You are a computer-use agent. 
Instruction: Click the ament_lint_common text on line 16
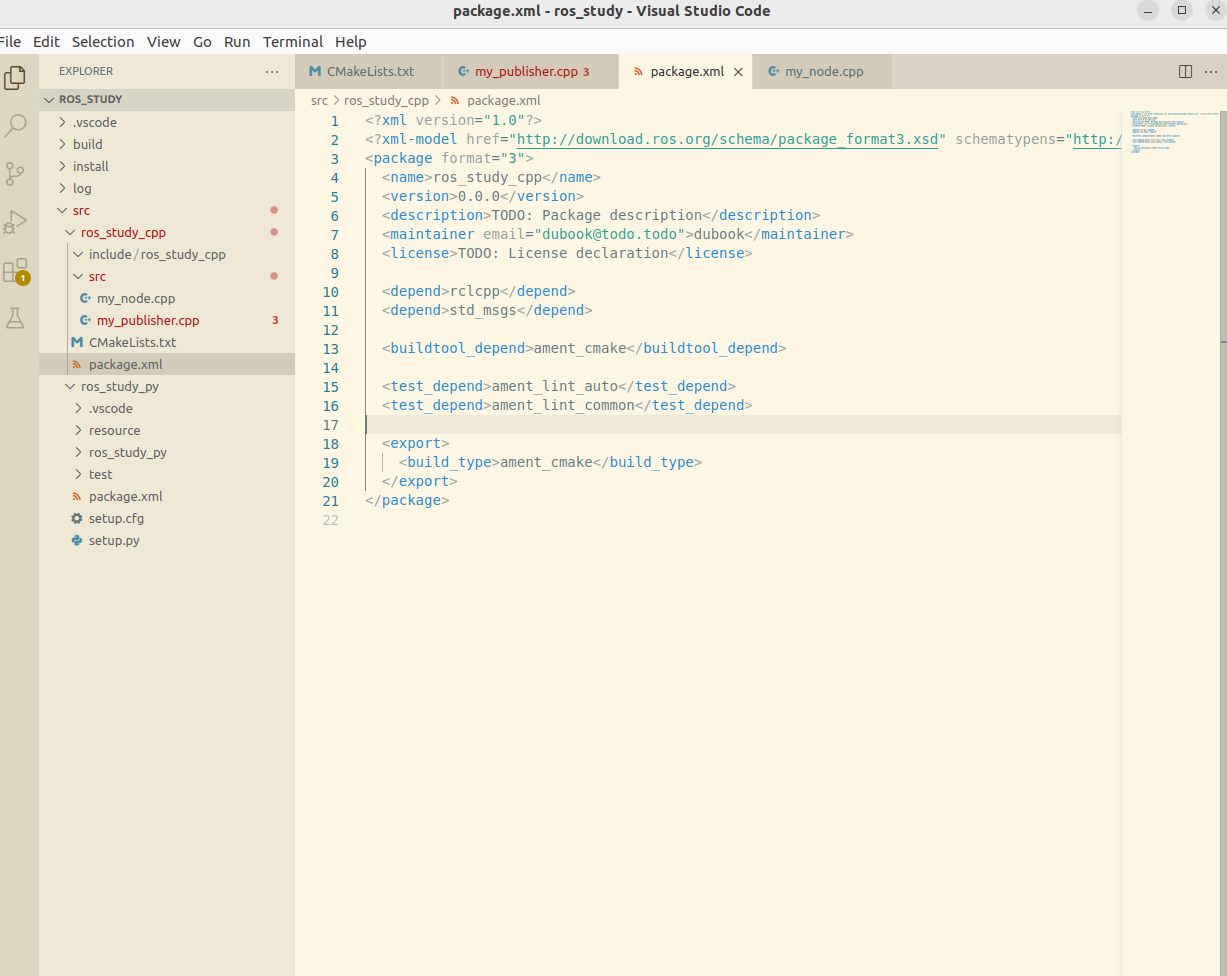click(563, 405)
